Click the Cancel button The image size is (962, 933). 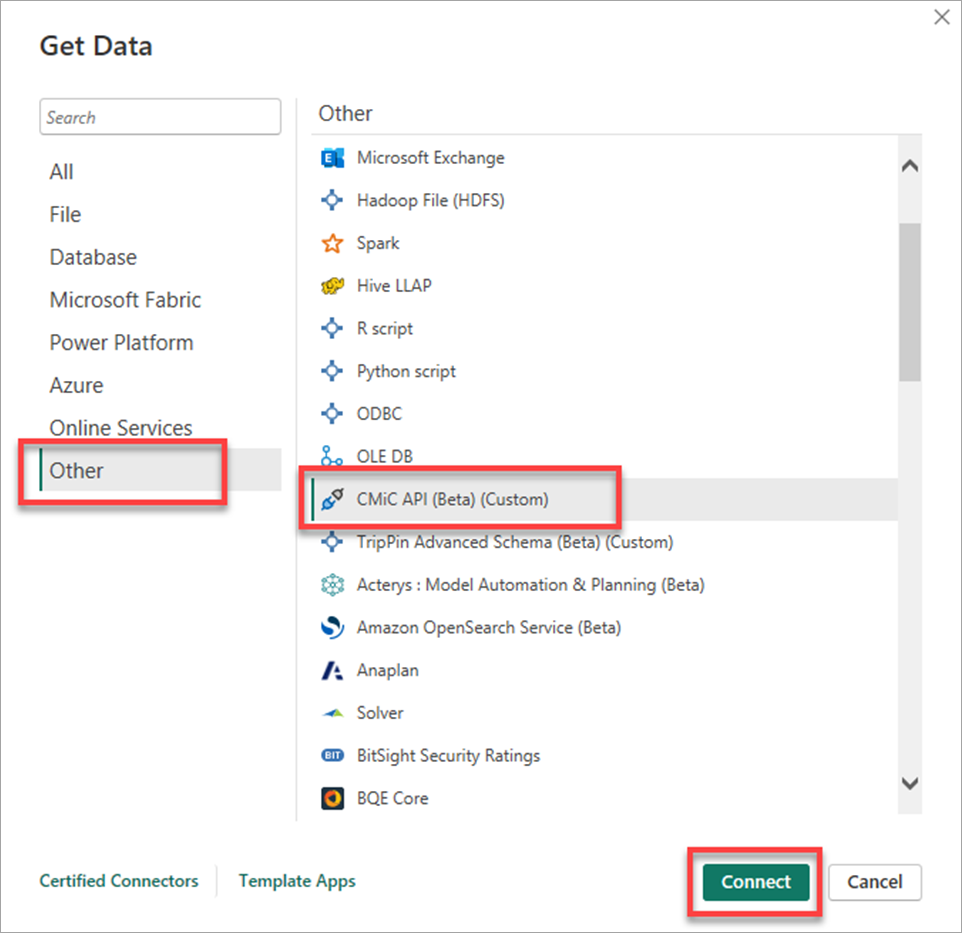(x=875, y=882)
